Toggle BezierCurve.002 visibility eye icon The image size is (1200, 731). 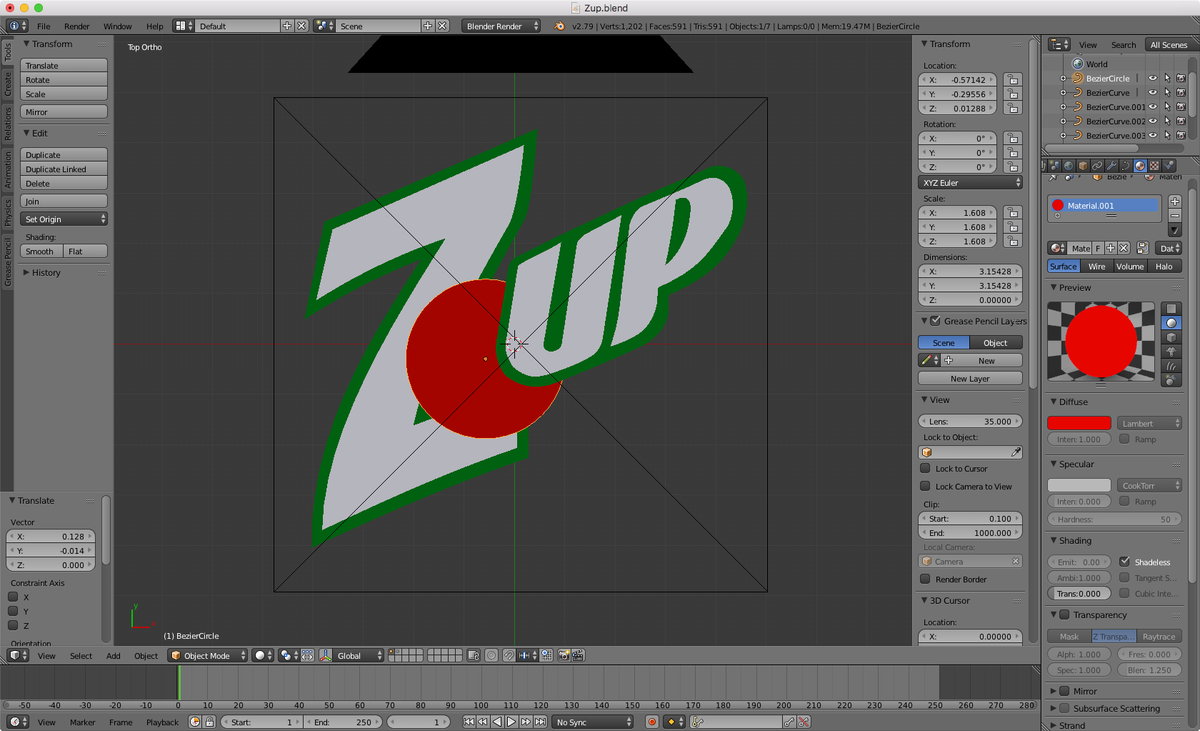tap(1153, 121)
